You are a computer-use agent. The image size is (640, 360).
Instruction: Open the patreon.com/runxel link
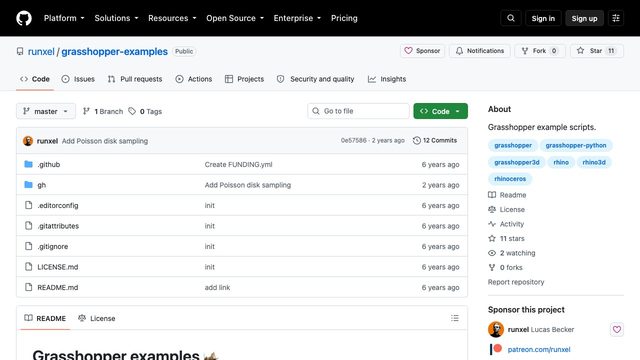(539, 349)
